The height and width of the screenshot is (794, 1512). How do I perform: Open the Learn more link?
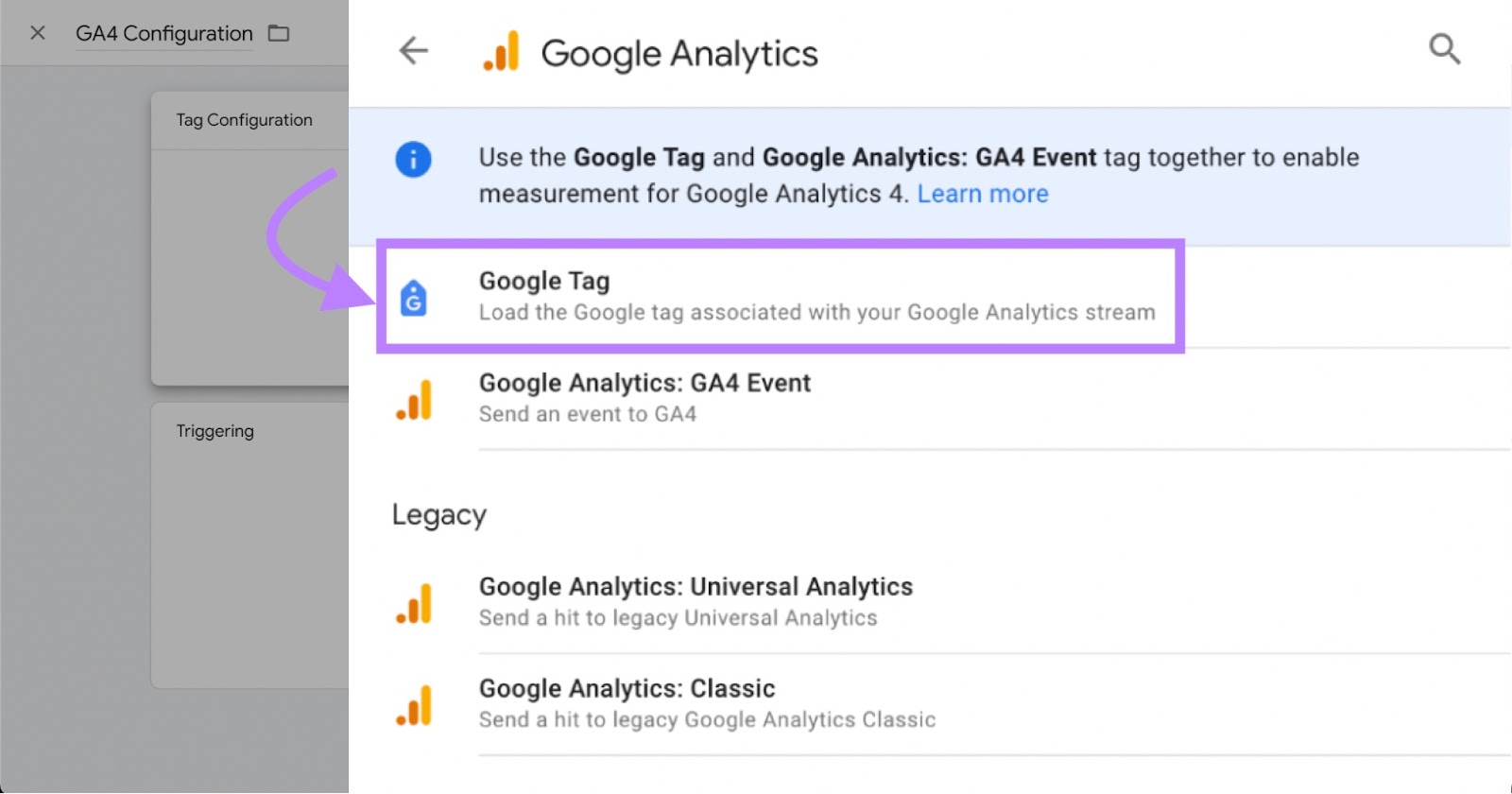(x=981, y=194)
